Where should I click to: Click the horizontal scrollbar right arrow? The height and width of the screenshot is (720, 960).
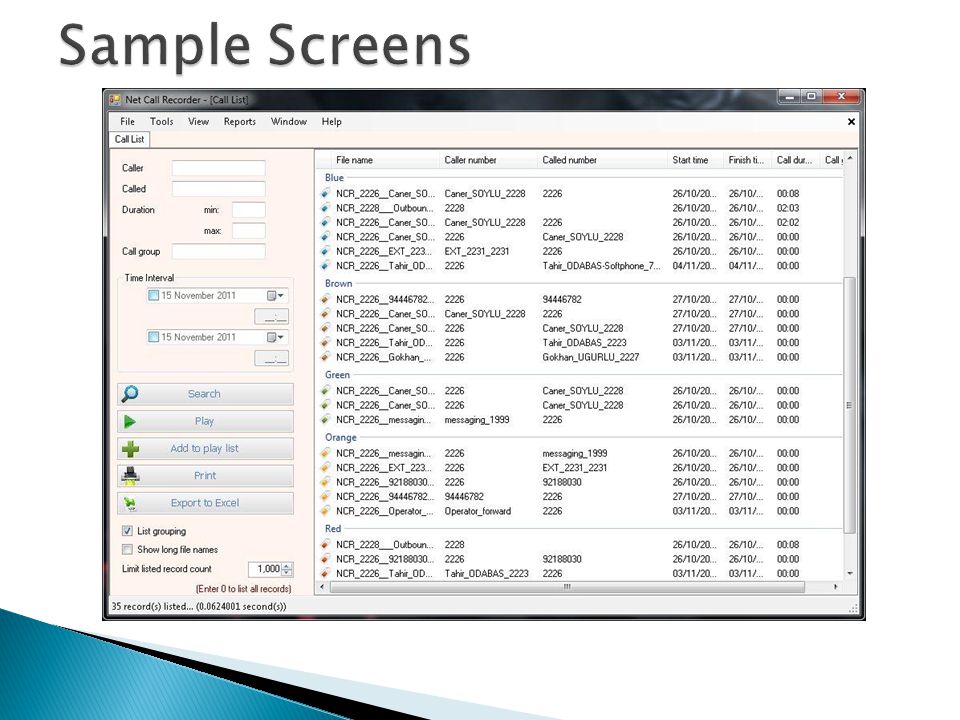point(836,587)
